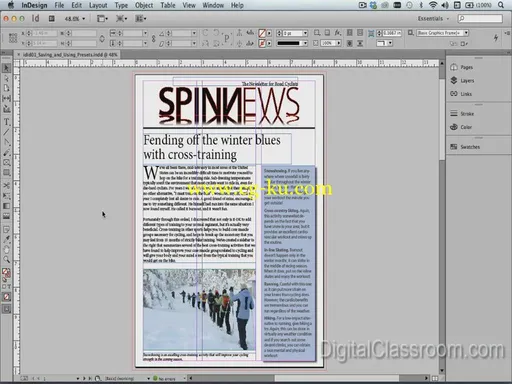Toggle constrain proportions for scaling
The height and width of the screenshot is (384, 512).
(153, 38)
